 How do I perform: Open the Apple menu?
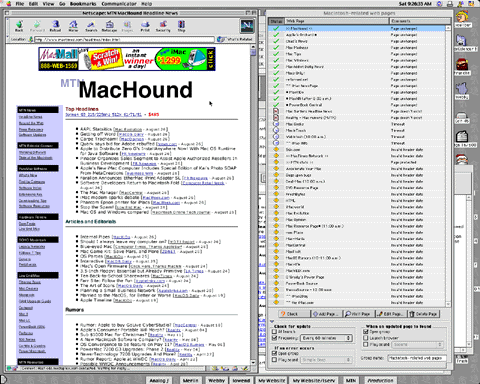point(9,4)
